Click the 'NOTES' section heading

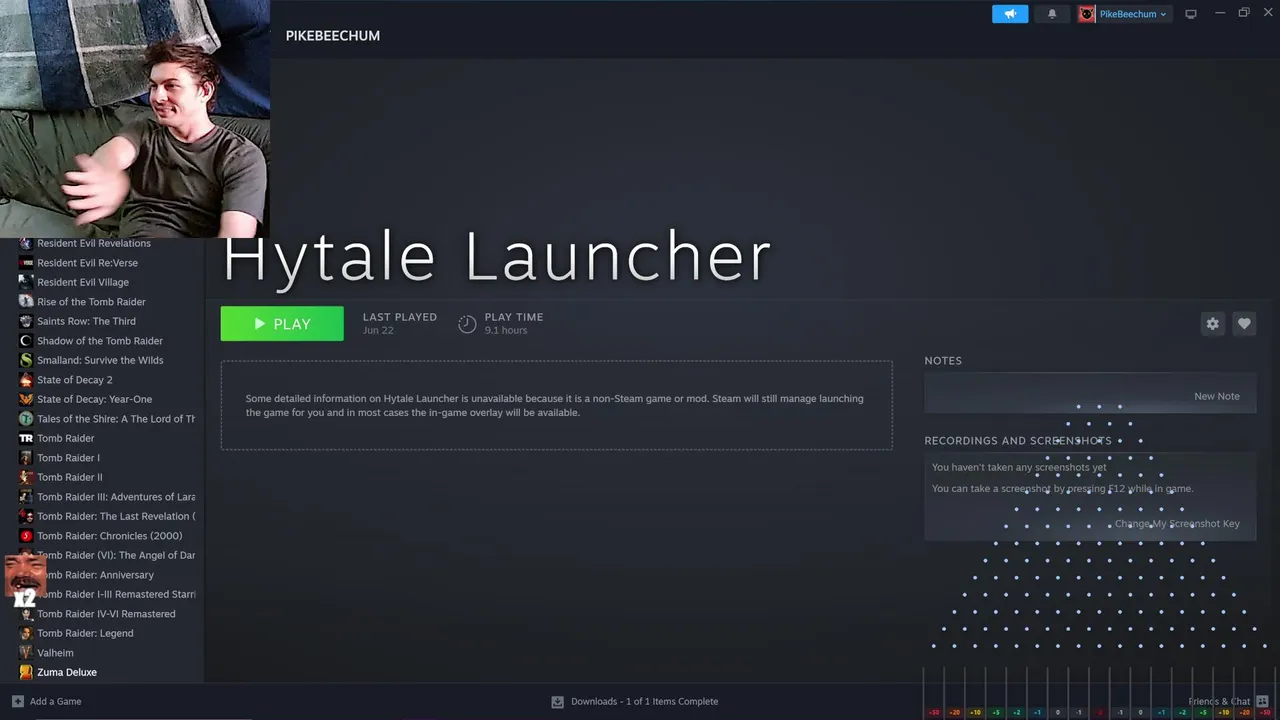pyautogui.click(x=943, y=361)
